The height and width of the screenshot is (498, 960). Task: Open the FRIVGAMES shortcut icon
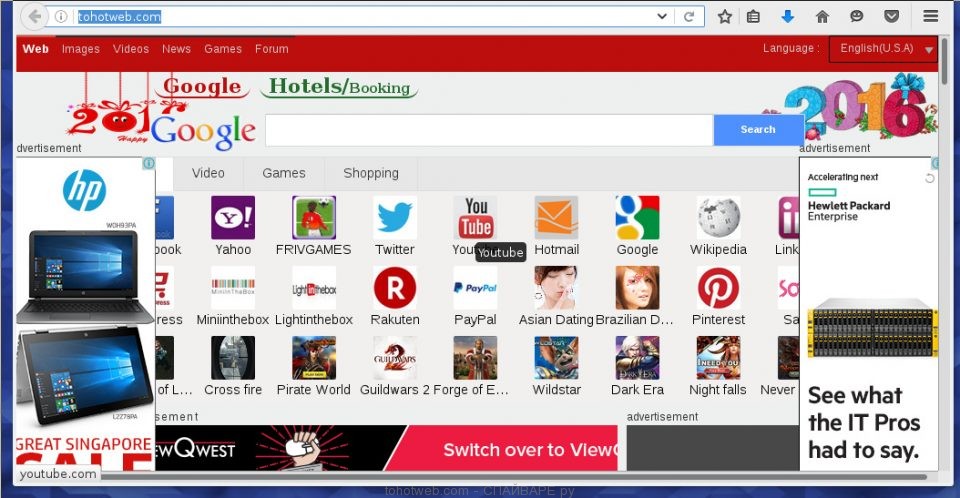click(314, 217)
